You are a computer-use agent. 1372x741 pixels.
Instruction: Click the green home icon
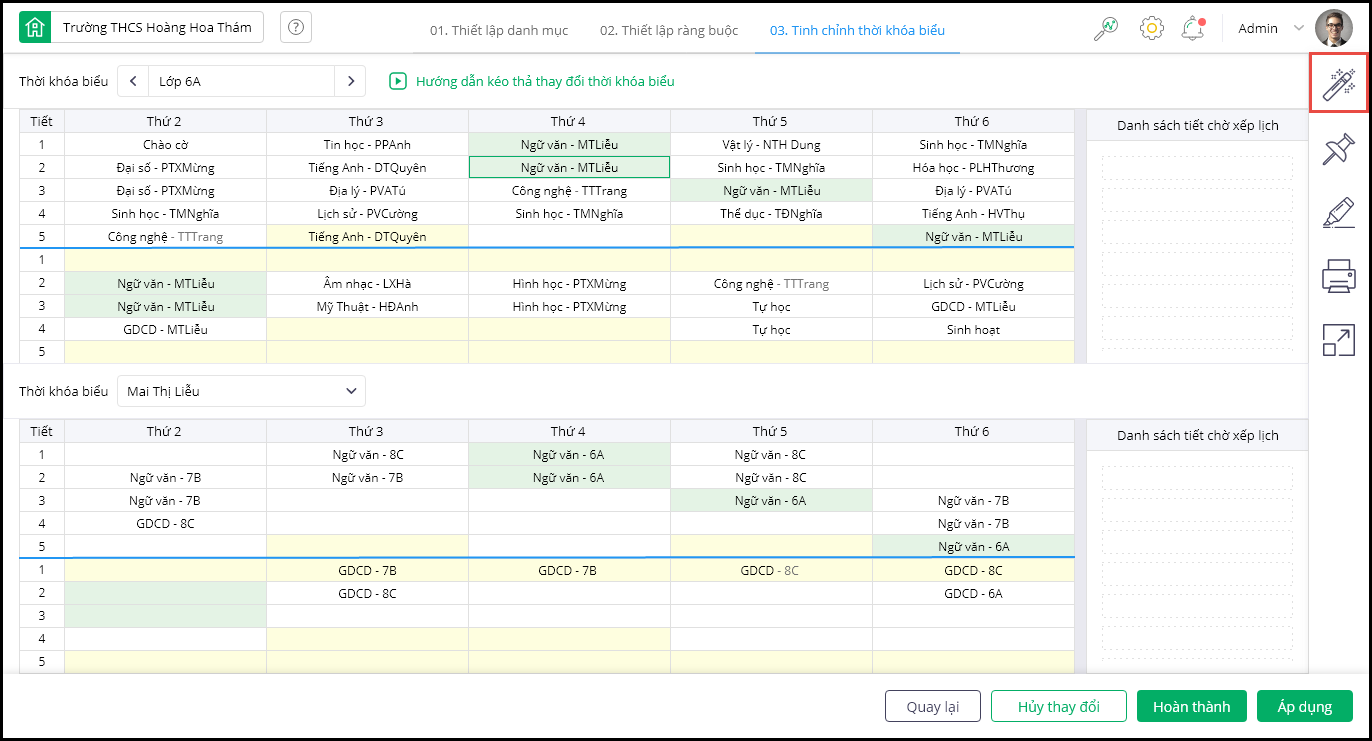pyautogui.click(x=34, y=28)
